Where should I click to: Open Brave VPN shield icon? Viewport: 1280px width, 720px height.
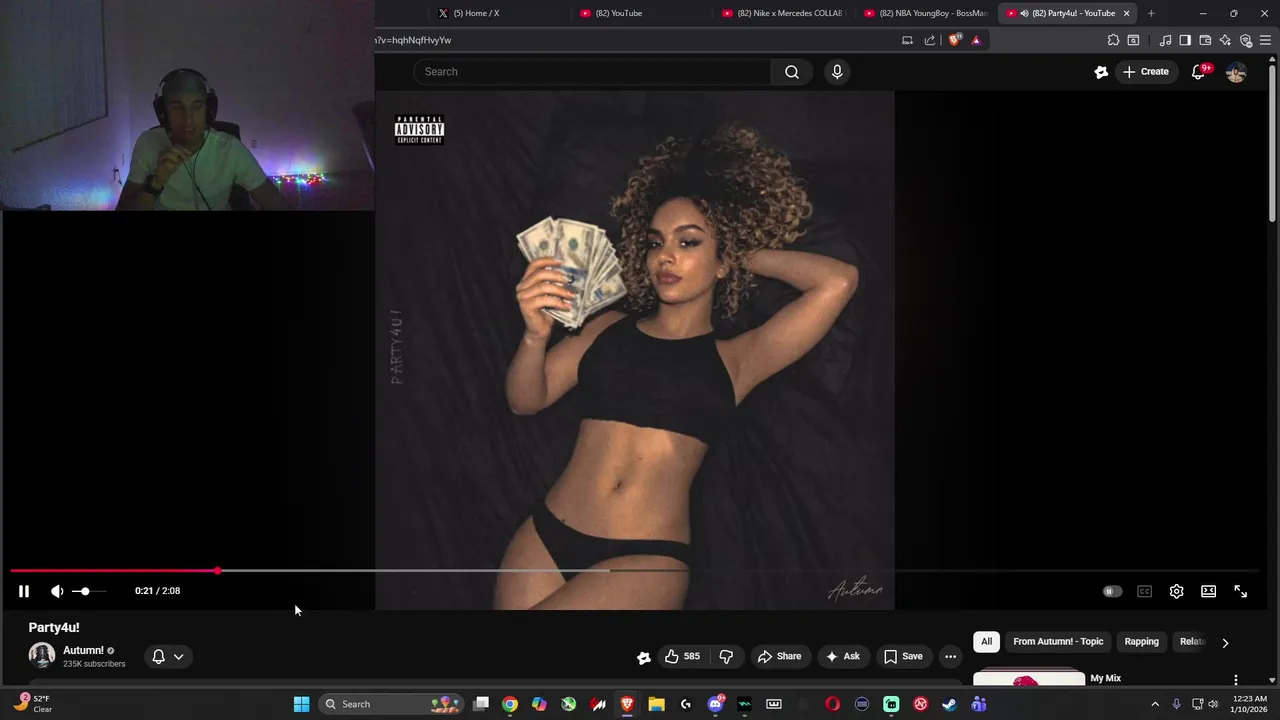(1246, 40)
